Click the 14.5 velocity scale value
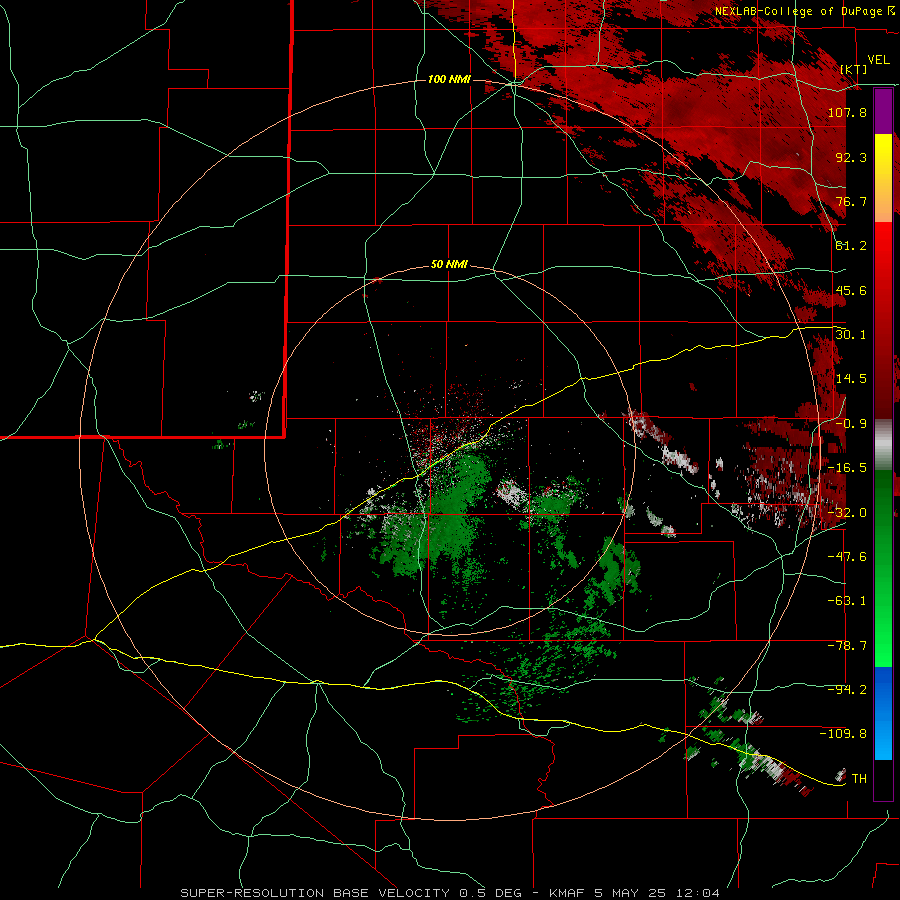This screenshot has width=900, height=900. (x=851, y=379)
